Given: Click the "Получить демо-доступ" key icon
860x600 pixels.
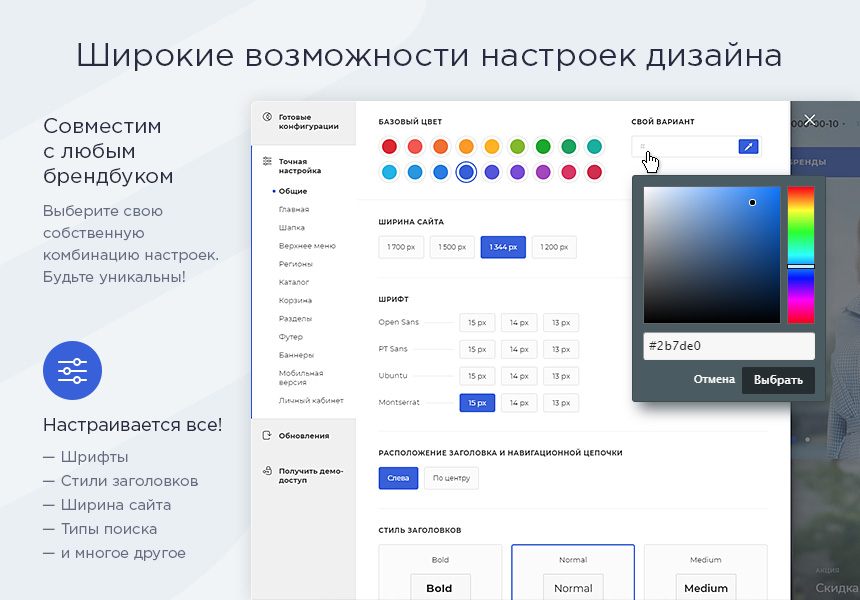Looking at the screenshot, I should point(266,472).
